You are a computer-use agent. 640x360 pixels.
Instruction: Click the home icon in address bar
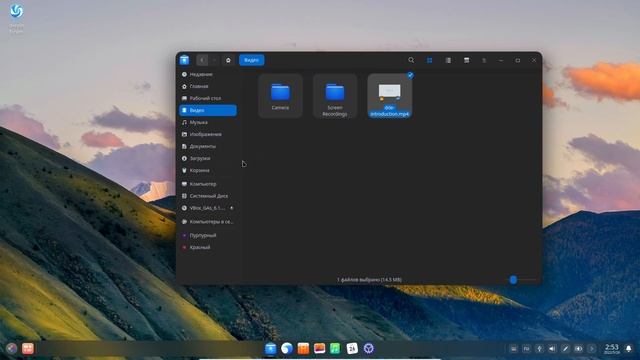pyautogui.click(x=228, y=60)
